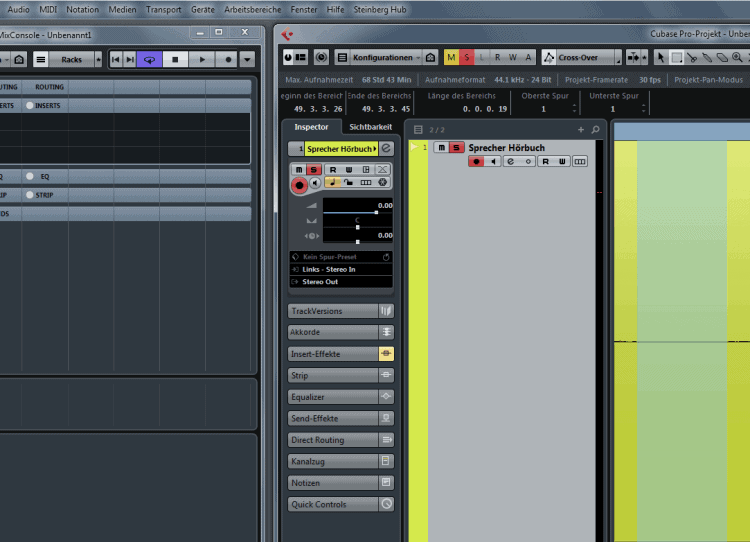Screen dimensions: 750x542
Task: Toggle cycle loop in MixConsole transport
Action: click(x=150, y=60)
